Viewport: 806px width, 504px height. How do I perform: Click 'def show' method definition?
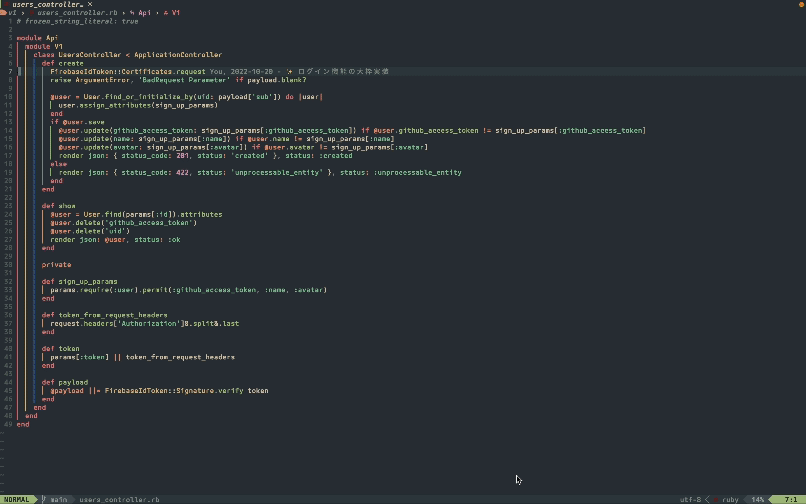point(58,206)
